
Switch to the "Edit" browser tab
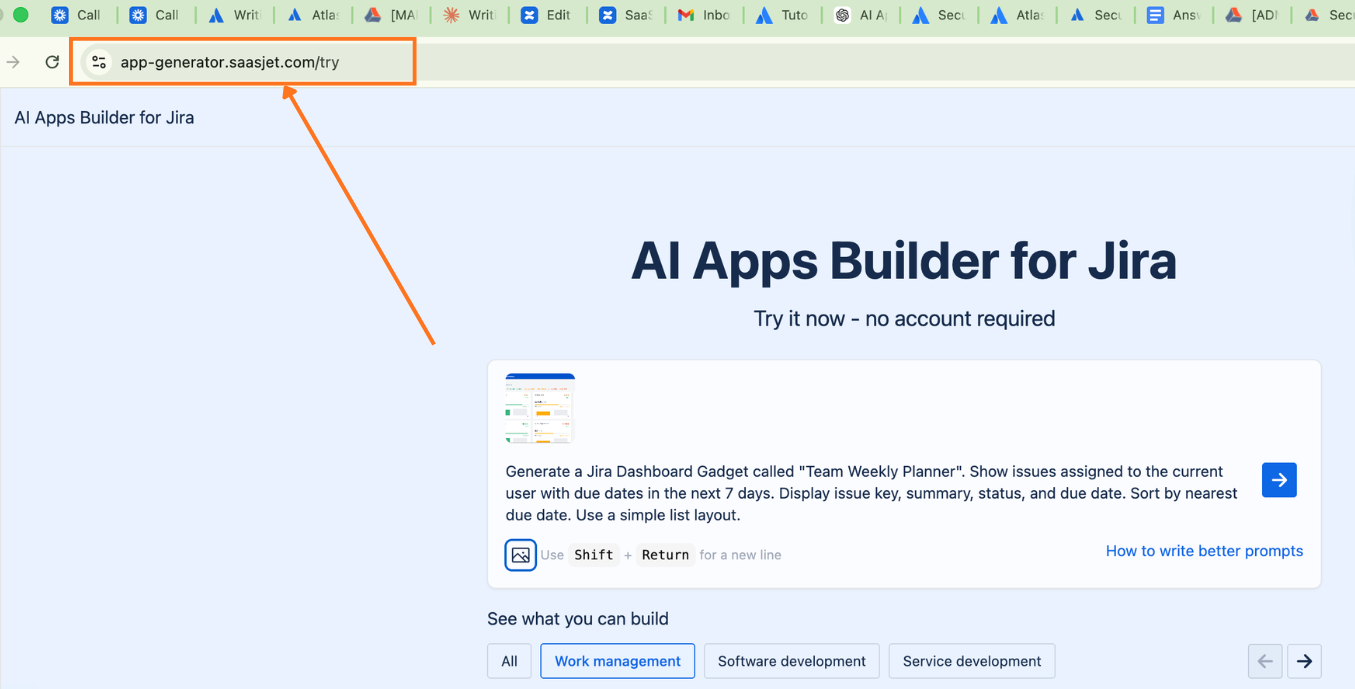(x=547, y=15)
